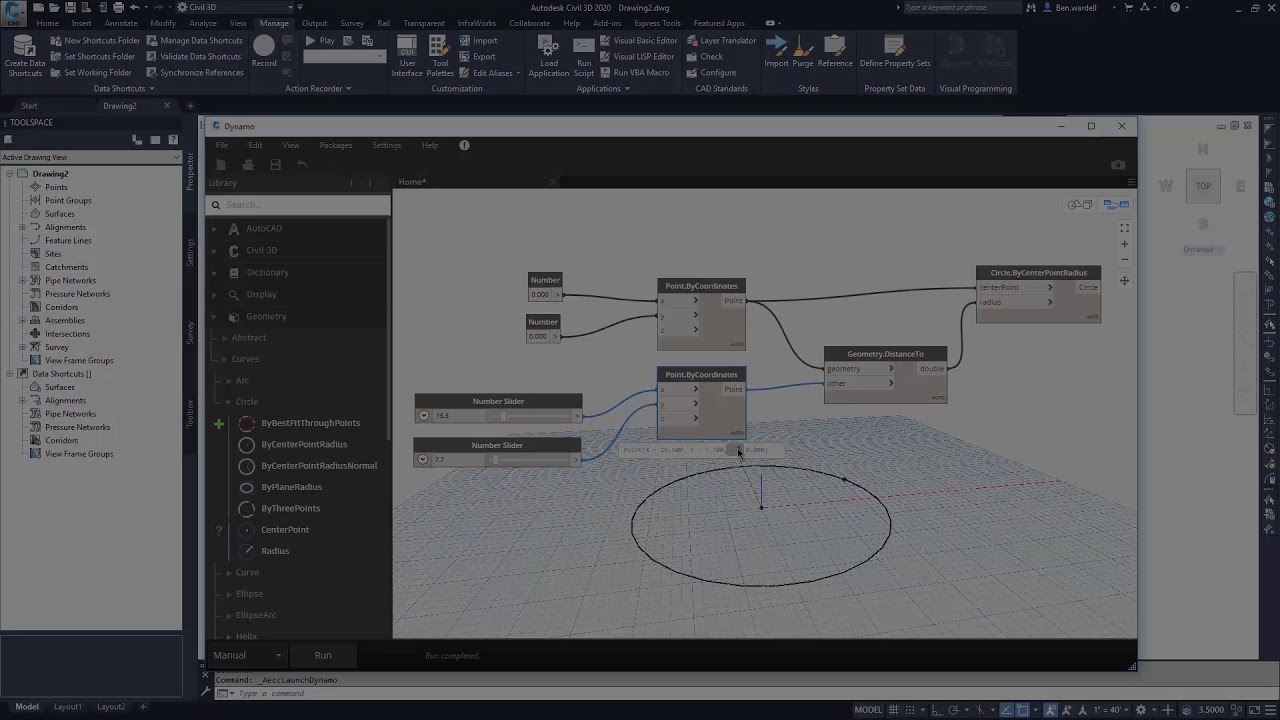This screenshot has width=1280, height=720.
Task: Select ByCenterPointRadius circle node in library
Action: click(304, 444)
